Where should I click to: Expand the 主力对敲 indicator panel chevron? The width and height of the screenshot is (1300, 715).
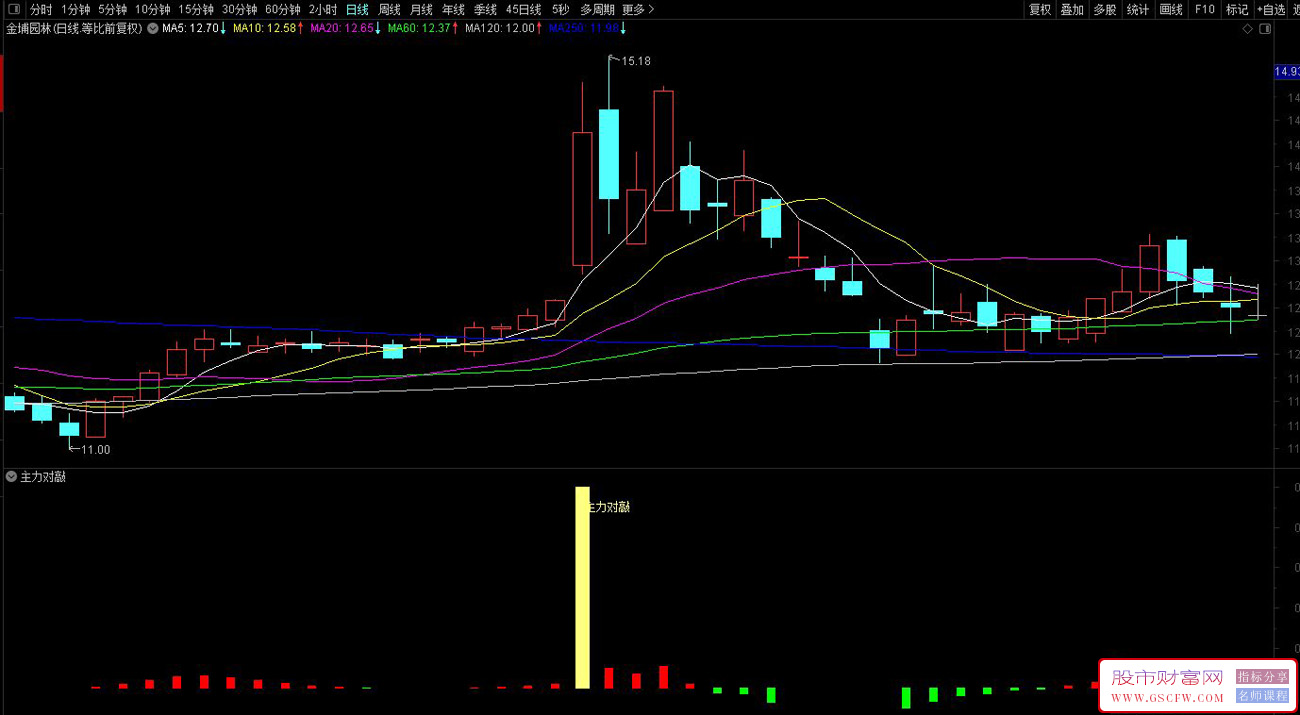11,477
